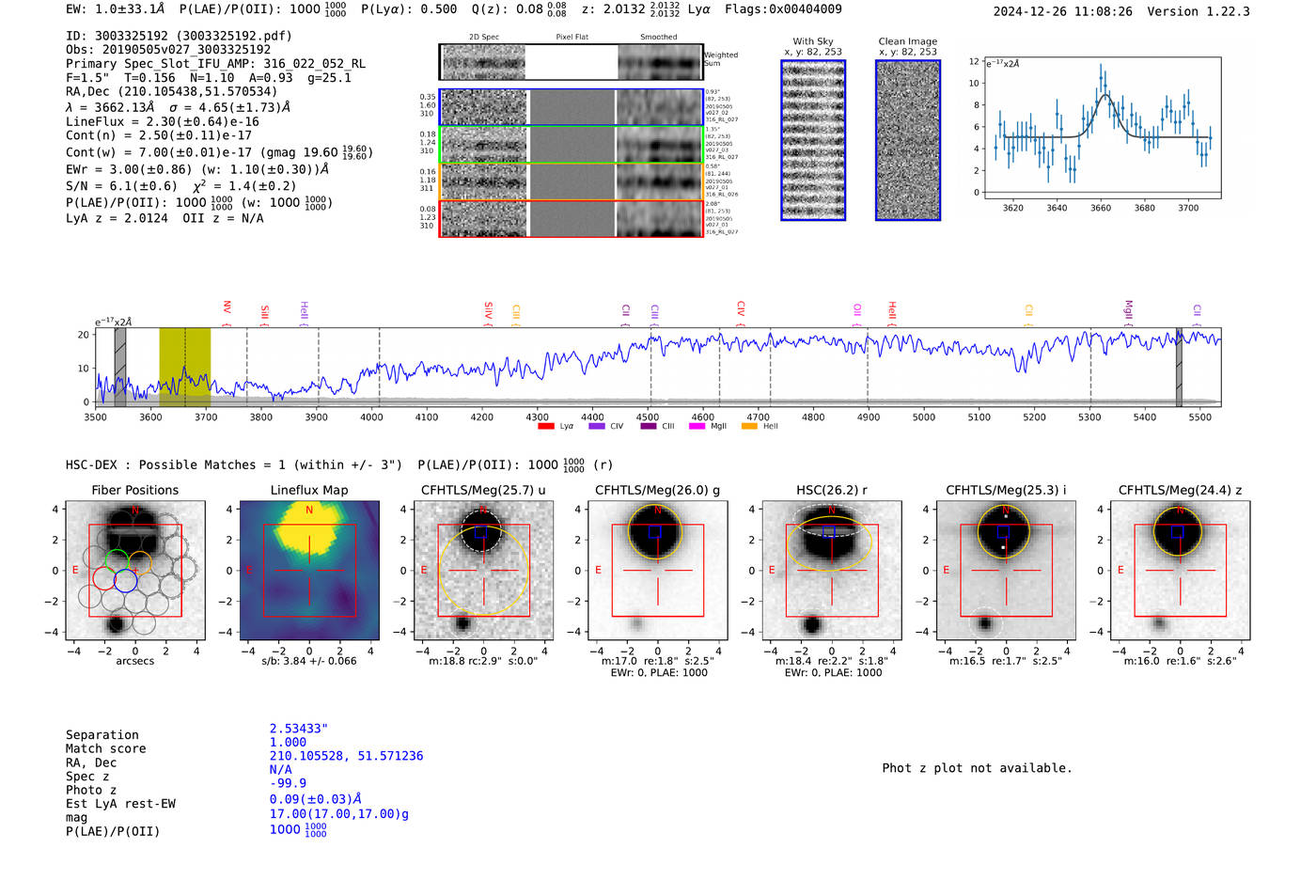Click the Primary Spec_Slot_IFU_AMP line
The image size is (1316, 896).
click(215, 64)
